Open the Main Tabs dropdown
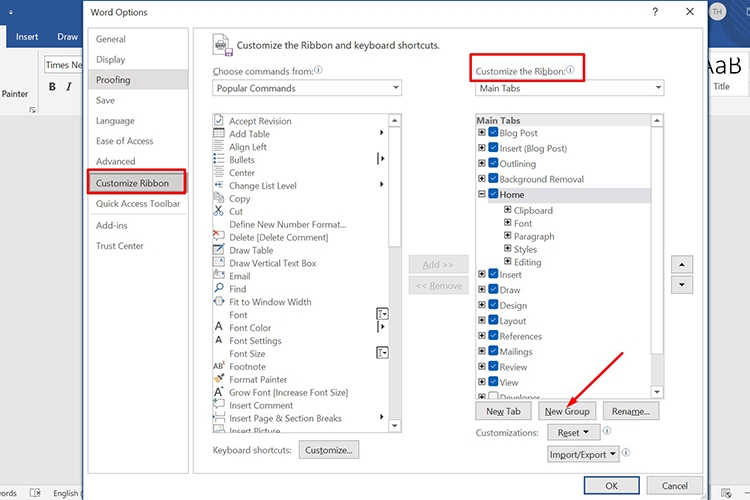The height and width of the screenshot is (500, 750). pos(569,88)
